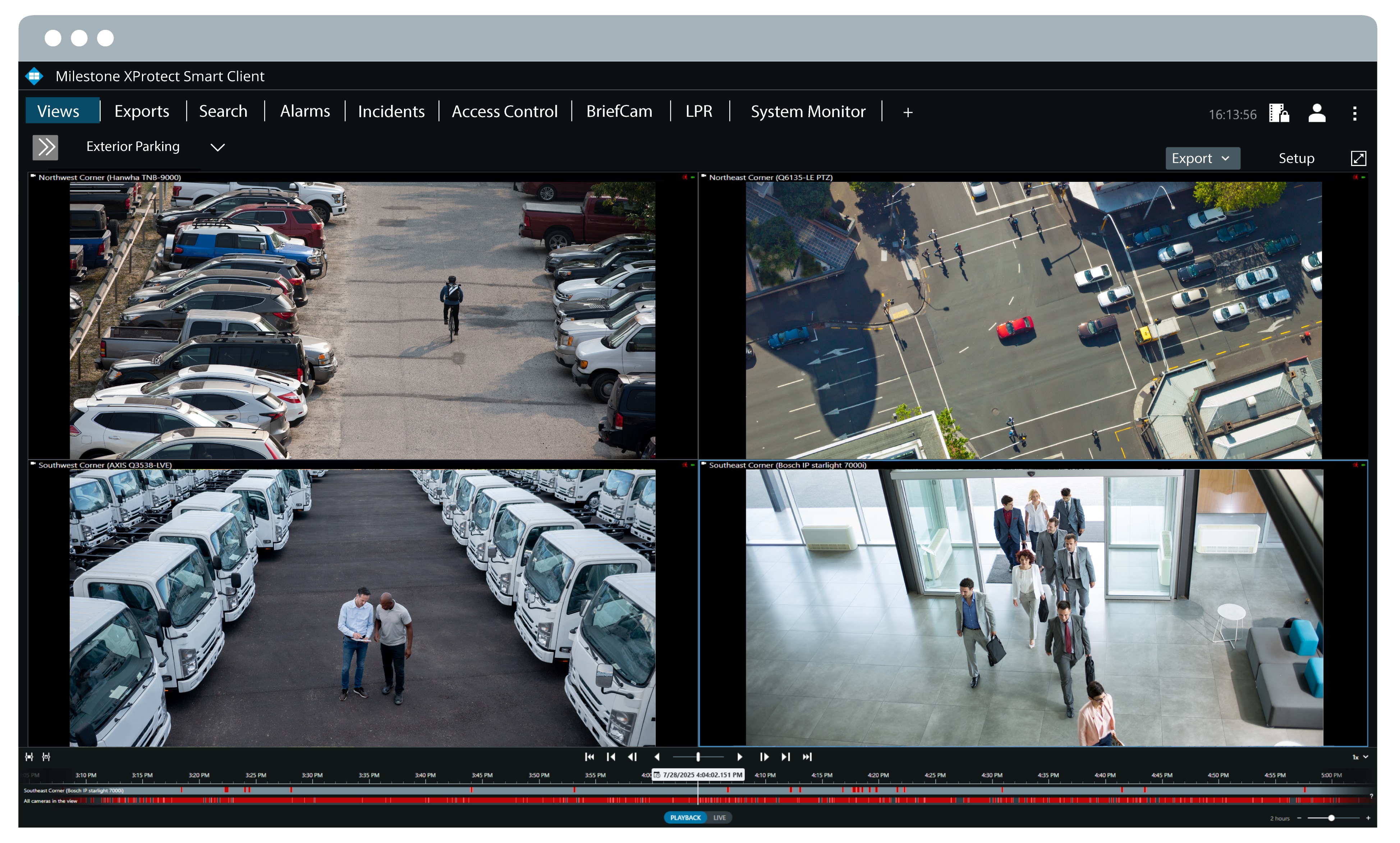Click the first window control dot
The width and height of the screenshot is (1400, 843).
[53, 38]
